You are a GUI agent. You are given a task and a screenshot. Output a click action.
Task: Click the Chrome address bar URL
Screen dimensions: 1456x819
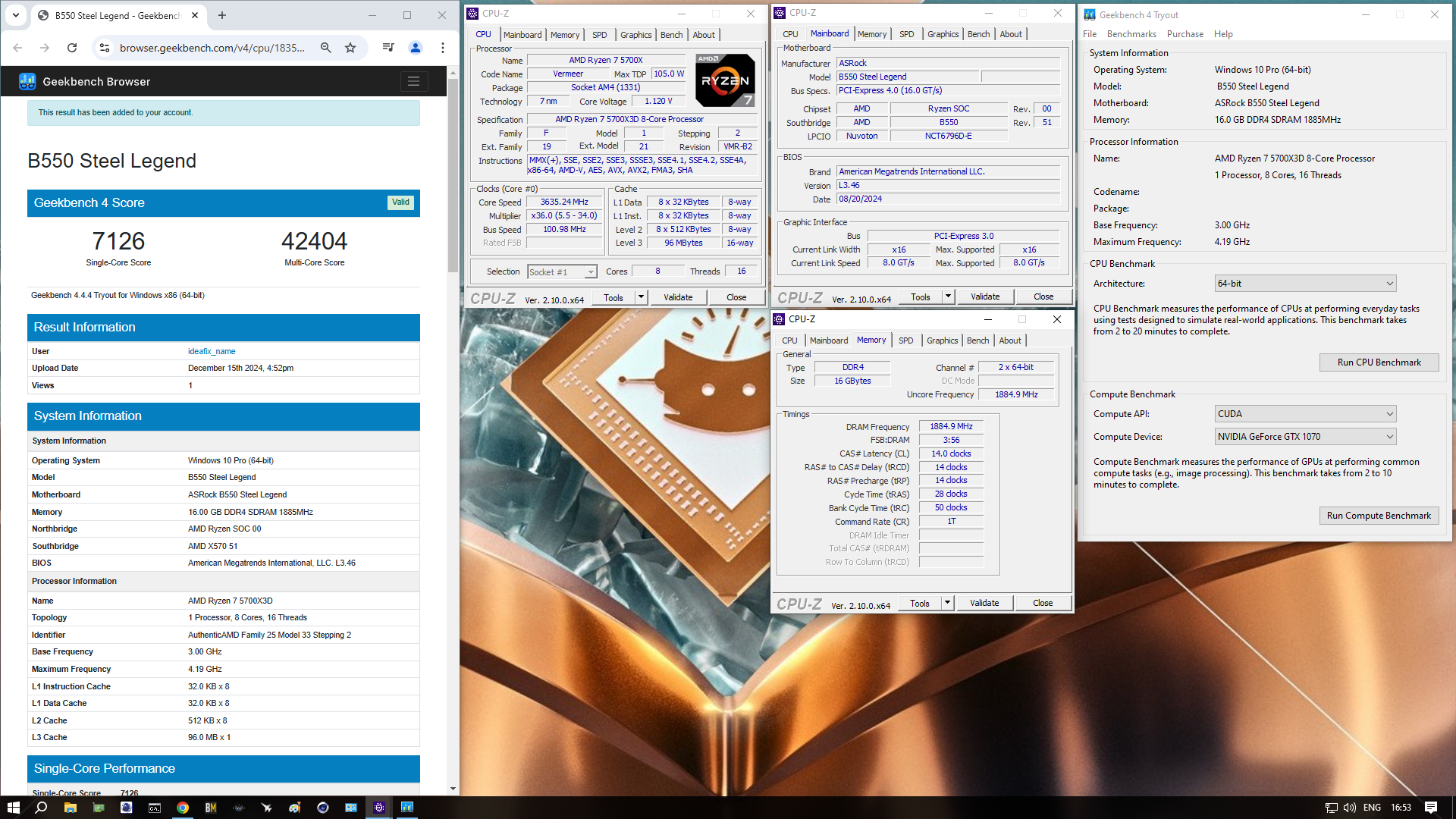point(212,48)
